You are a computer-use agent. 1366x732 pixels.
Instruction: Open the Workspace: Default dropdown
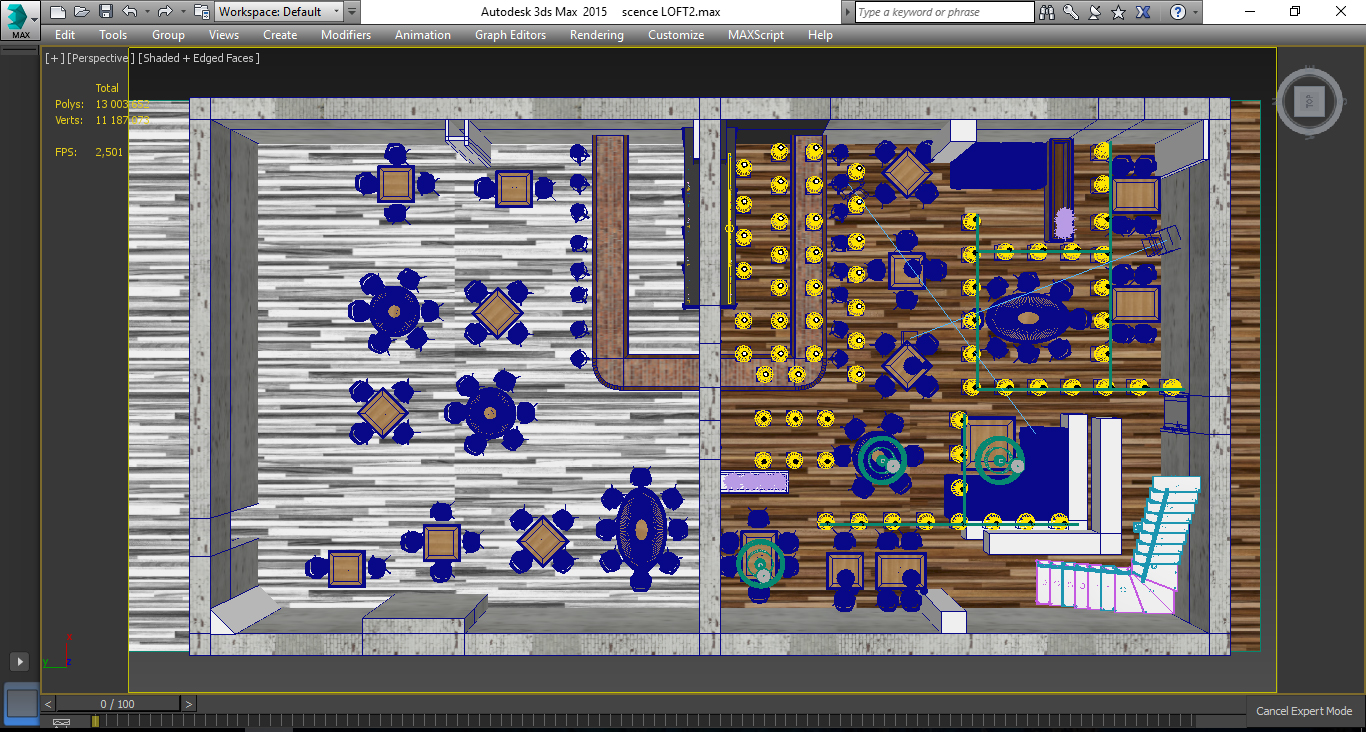point(279,12)
